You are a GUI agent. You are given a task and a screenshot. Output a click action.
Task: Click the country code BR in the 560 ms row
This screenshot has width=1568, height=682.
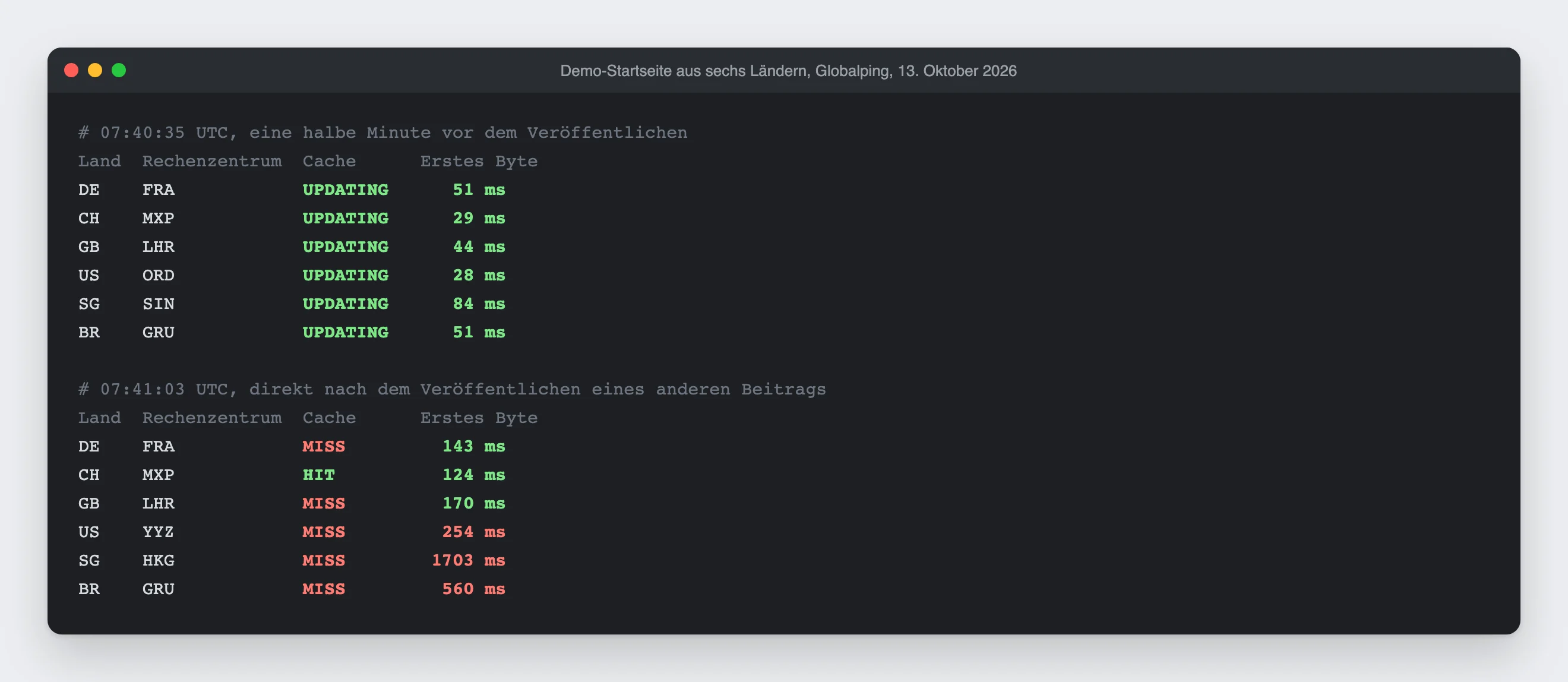(89, 589)
